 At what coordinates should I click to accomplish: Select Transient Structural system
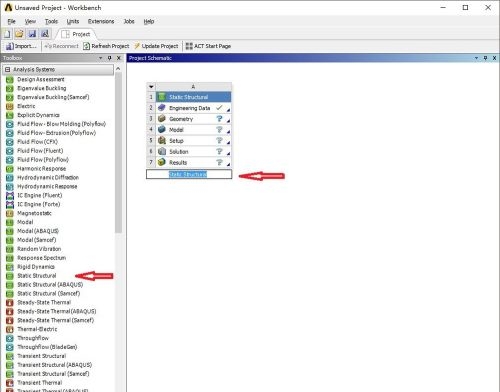pos(42,356)
